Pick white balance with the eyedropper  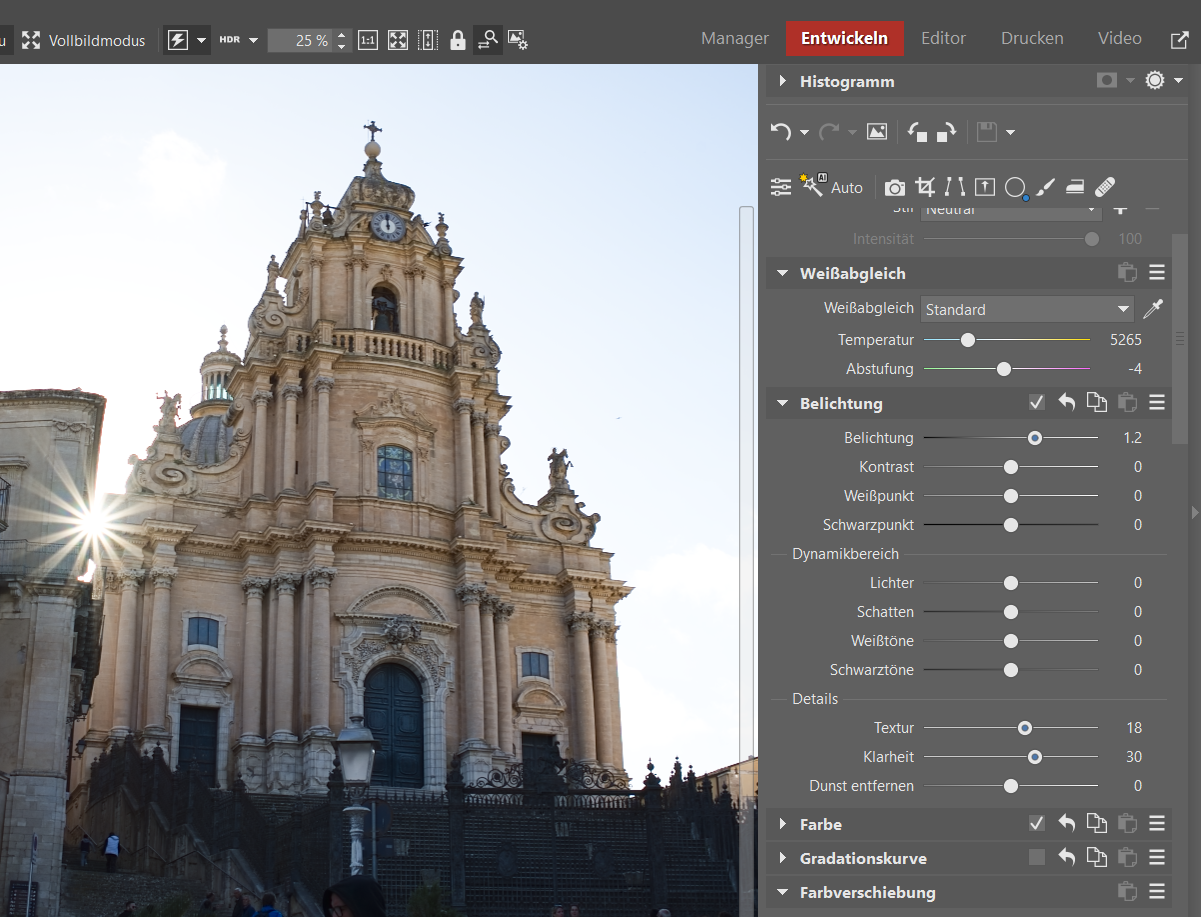coord(1153,309)
